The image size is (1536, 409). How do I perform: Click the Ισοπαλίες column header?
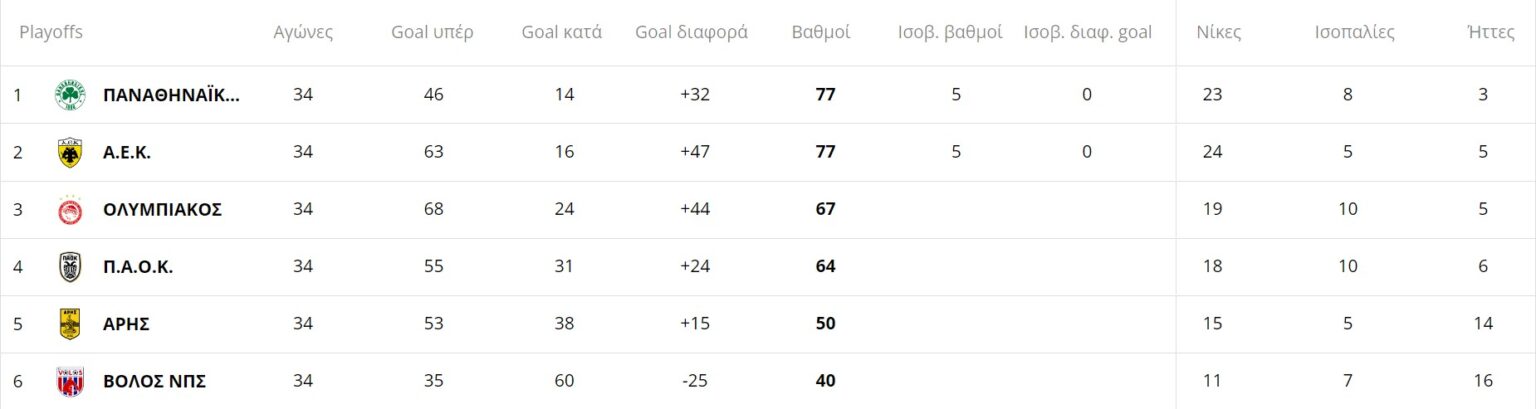point(1354,32)
